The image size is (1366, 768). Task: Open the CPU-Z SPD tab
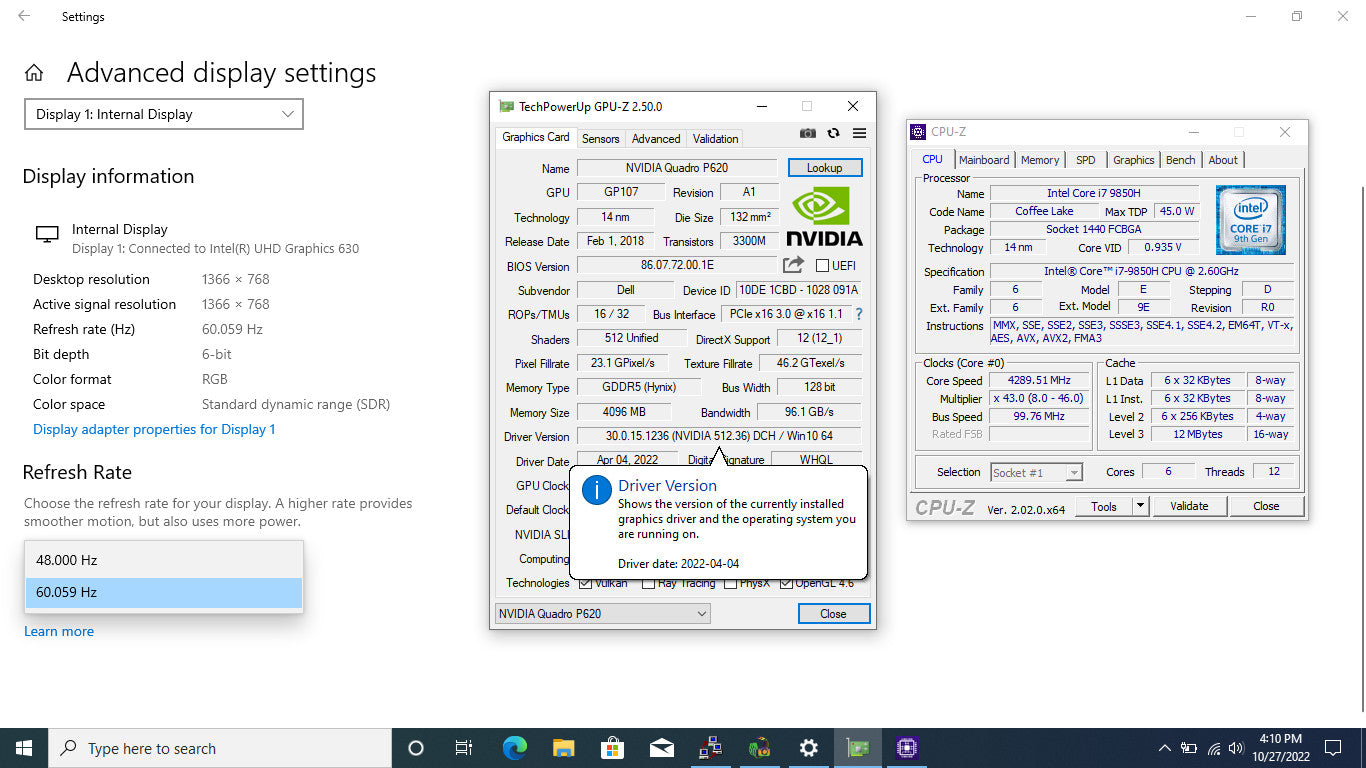1086,160
